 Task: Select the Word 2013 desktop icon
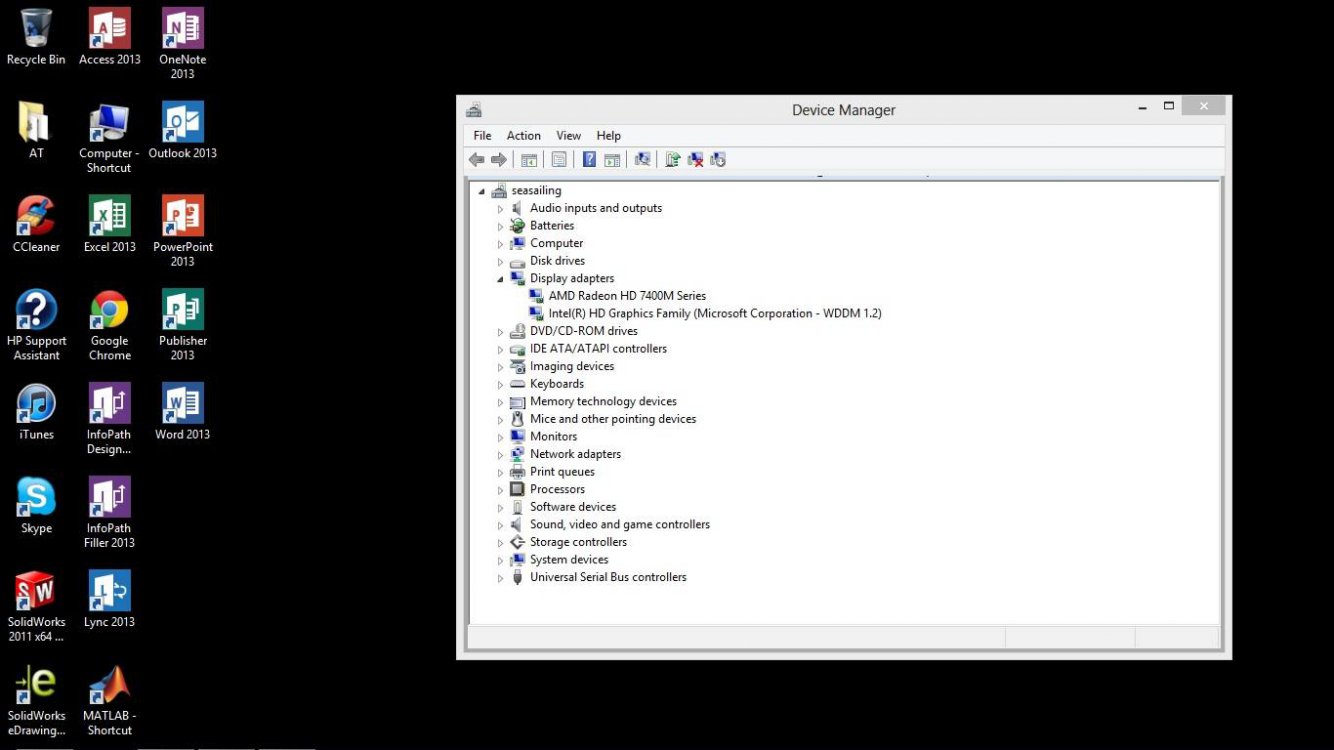point(182,412)
